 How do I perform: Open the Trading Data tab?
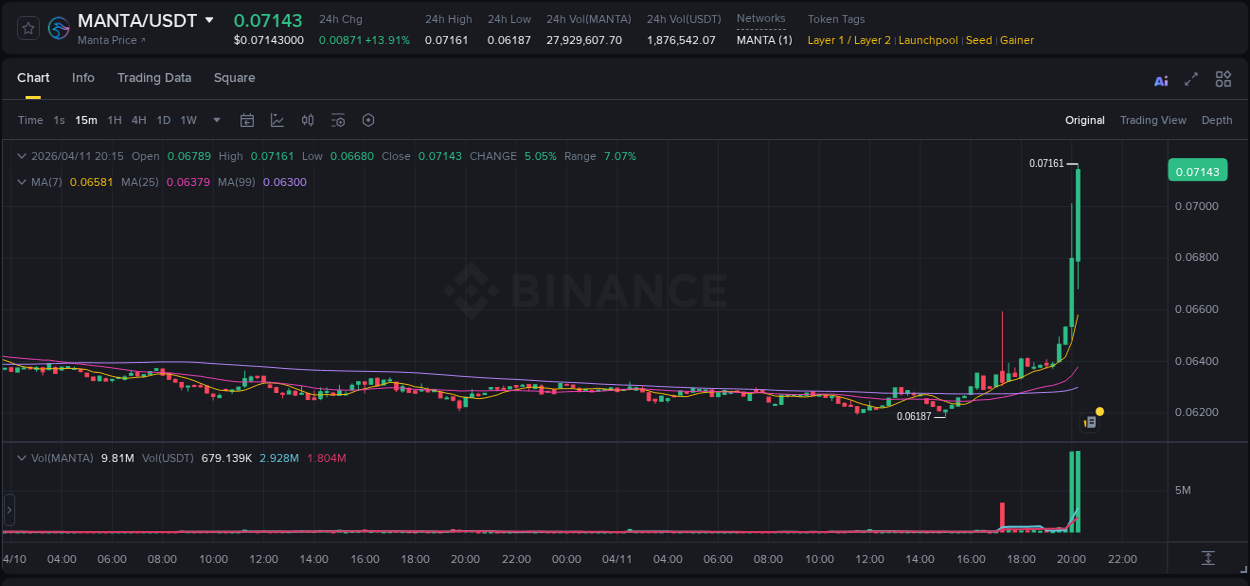pyautogui.click(x=154, y=78)
